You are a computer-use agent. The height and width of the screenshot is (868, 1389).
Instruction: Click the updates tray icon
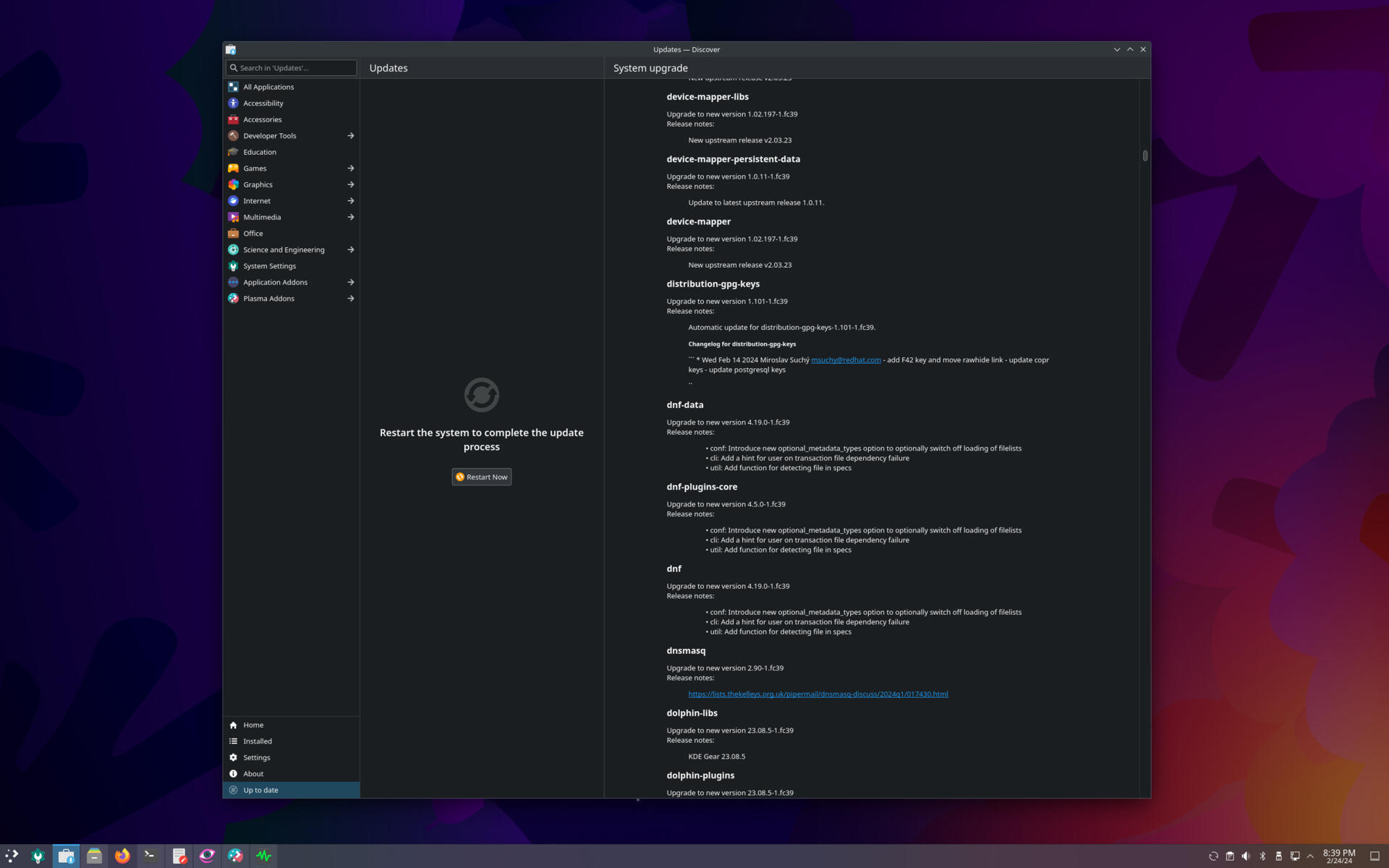click(1213, 856)
